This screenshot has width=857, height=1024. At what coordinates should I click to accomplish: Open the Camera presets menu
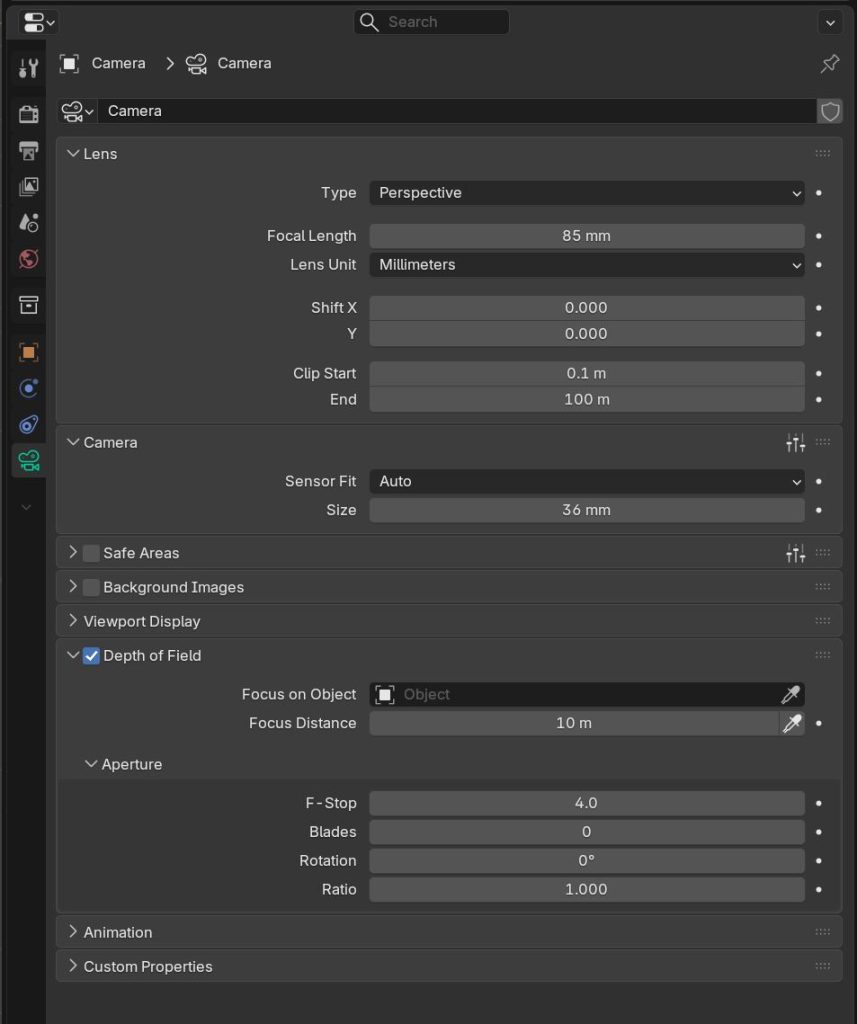click(795, 443)
